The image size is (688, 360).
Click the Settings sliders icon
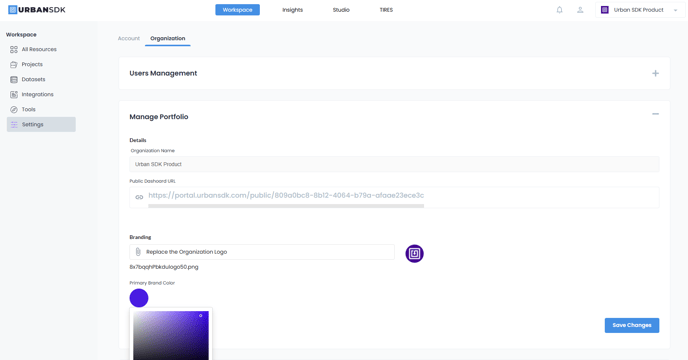pos(14,125)
